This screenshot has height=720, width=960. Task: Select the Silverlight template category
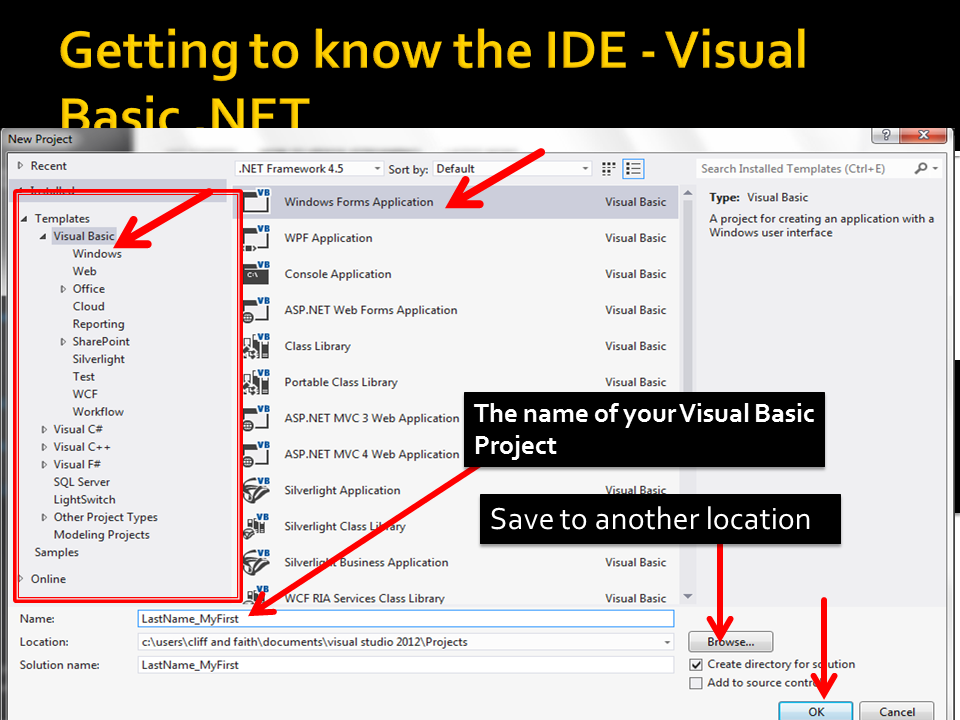(99, 359)
